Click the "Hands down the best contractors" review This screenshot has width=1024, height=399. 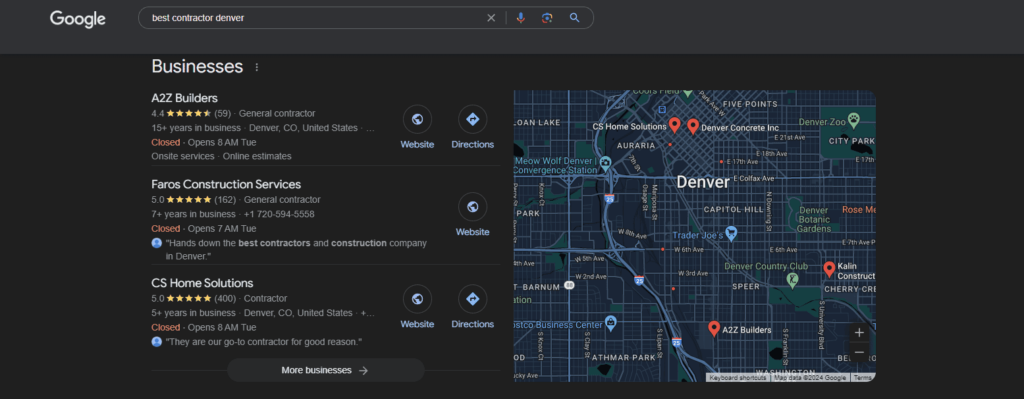pos(296,249)
